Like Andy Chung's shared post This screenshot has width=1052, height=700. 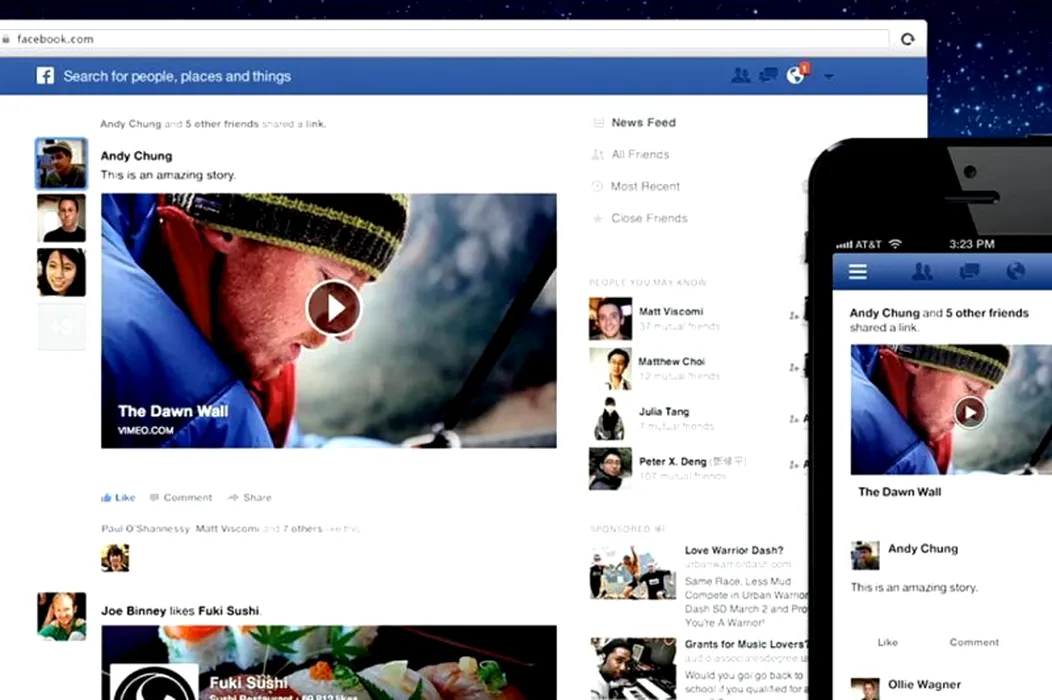tap(119, 497)
